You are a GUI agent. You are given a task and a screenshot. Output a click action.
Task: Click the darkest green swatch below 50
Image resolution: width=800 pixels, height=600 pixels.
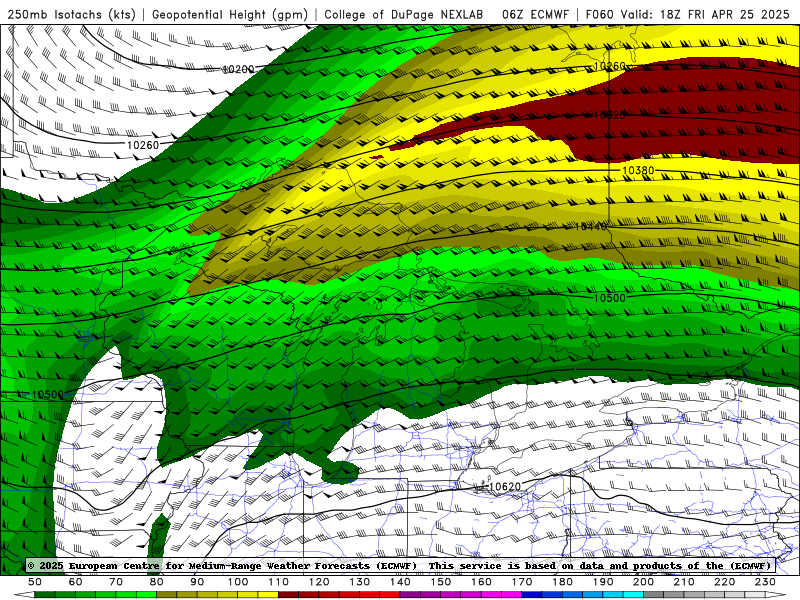coord(45,595)
